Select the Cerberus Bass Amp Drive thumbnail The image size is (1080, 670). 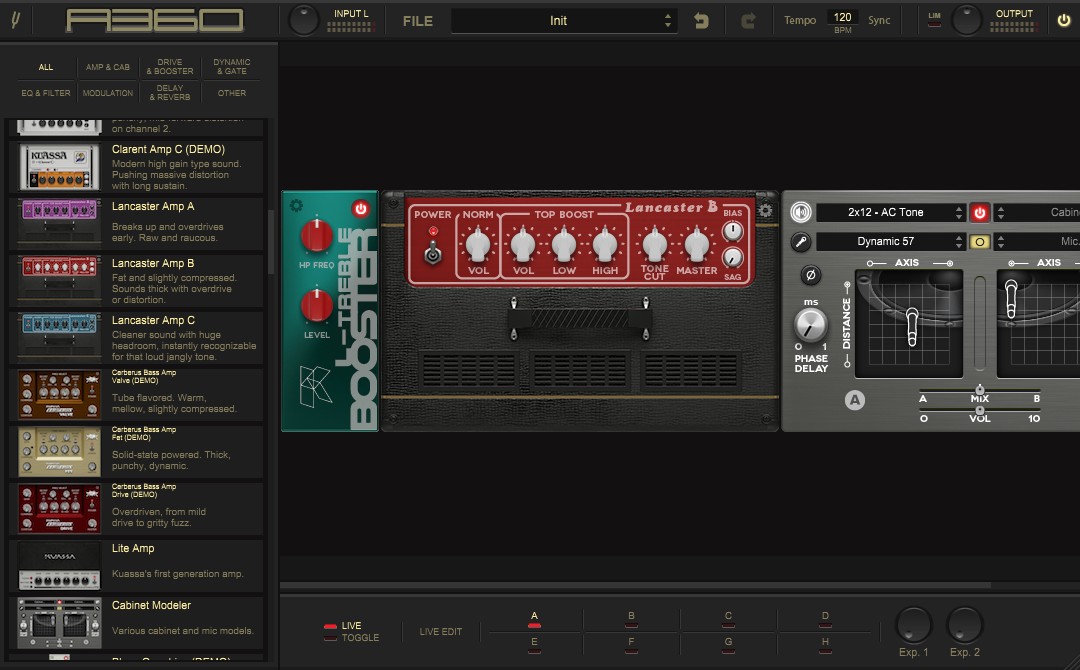(x=59, y=509)
